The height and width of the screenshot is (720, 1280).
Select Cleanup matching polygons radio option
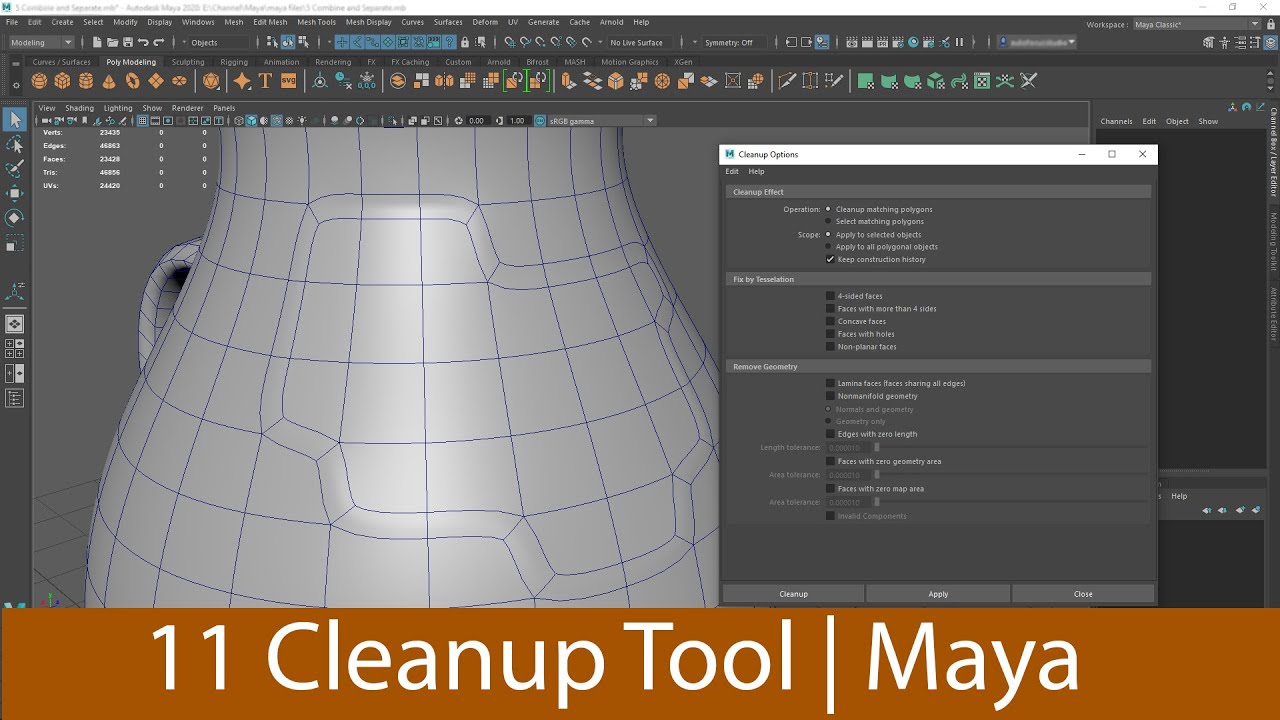[x=828, y=209]
